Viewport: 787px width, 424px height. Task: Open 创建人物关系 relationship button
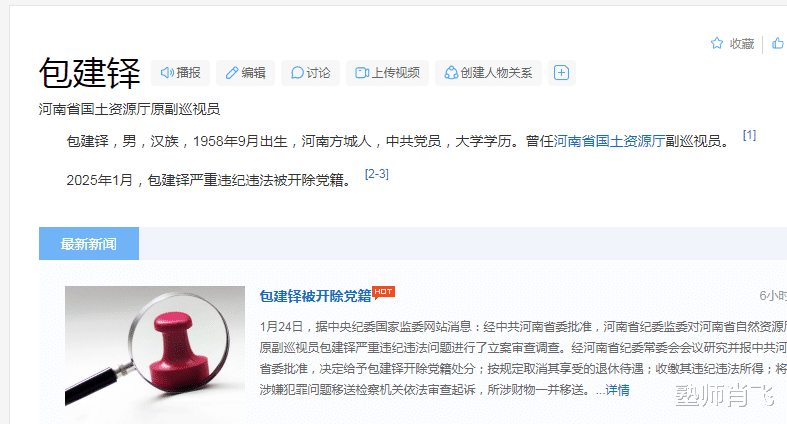pyautogui.click(x=488, y=73)
